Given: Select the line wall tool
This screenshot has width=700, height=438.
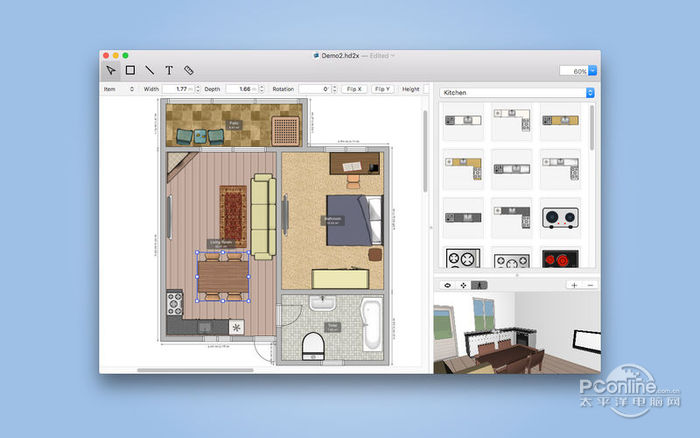Looking at the screenshot, I should (150, 70).
